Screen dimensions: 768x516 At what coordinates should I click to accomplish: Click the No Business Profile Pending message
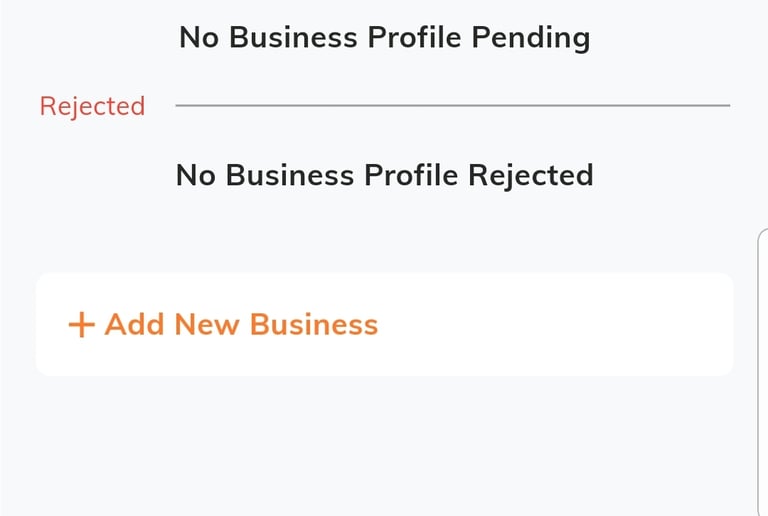click(x=384, y=38)
